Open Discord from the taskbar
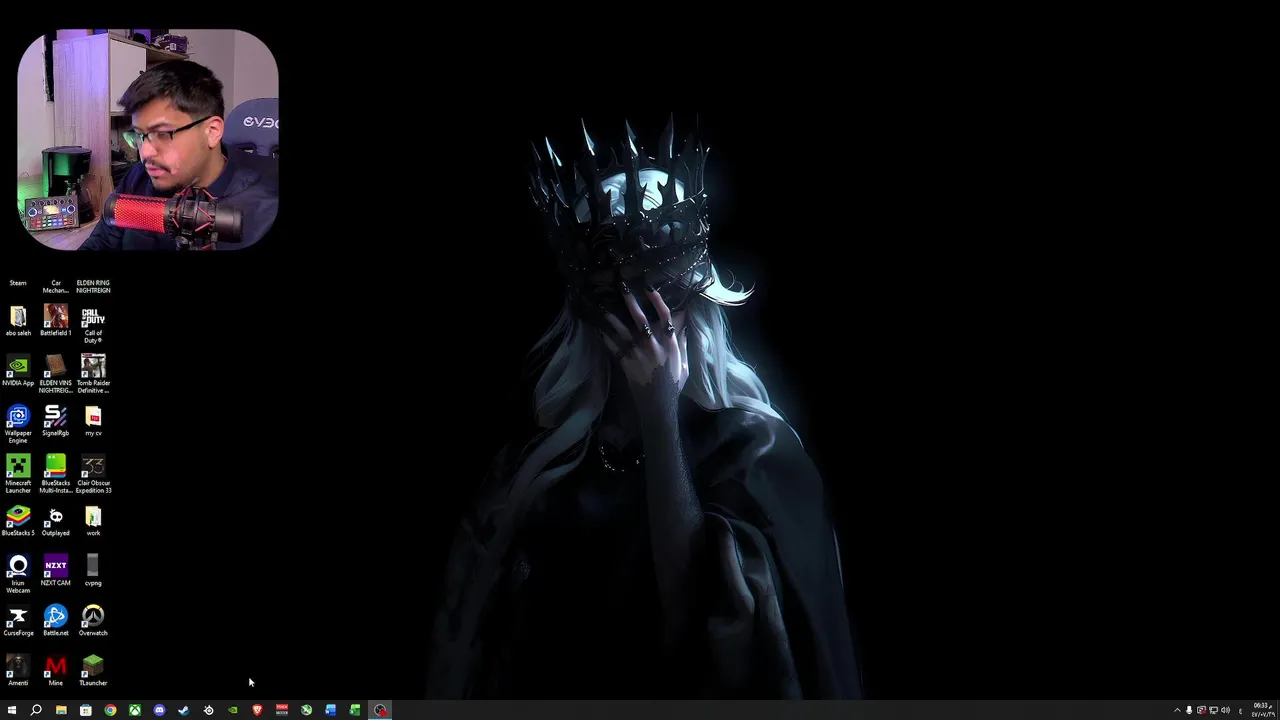Image resolution: width=1280 pixels, height=720 pixels. click(x=159, y=710)
